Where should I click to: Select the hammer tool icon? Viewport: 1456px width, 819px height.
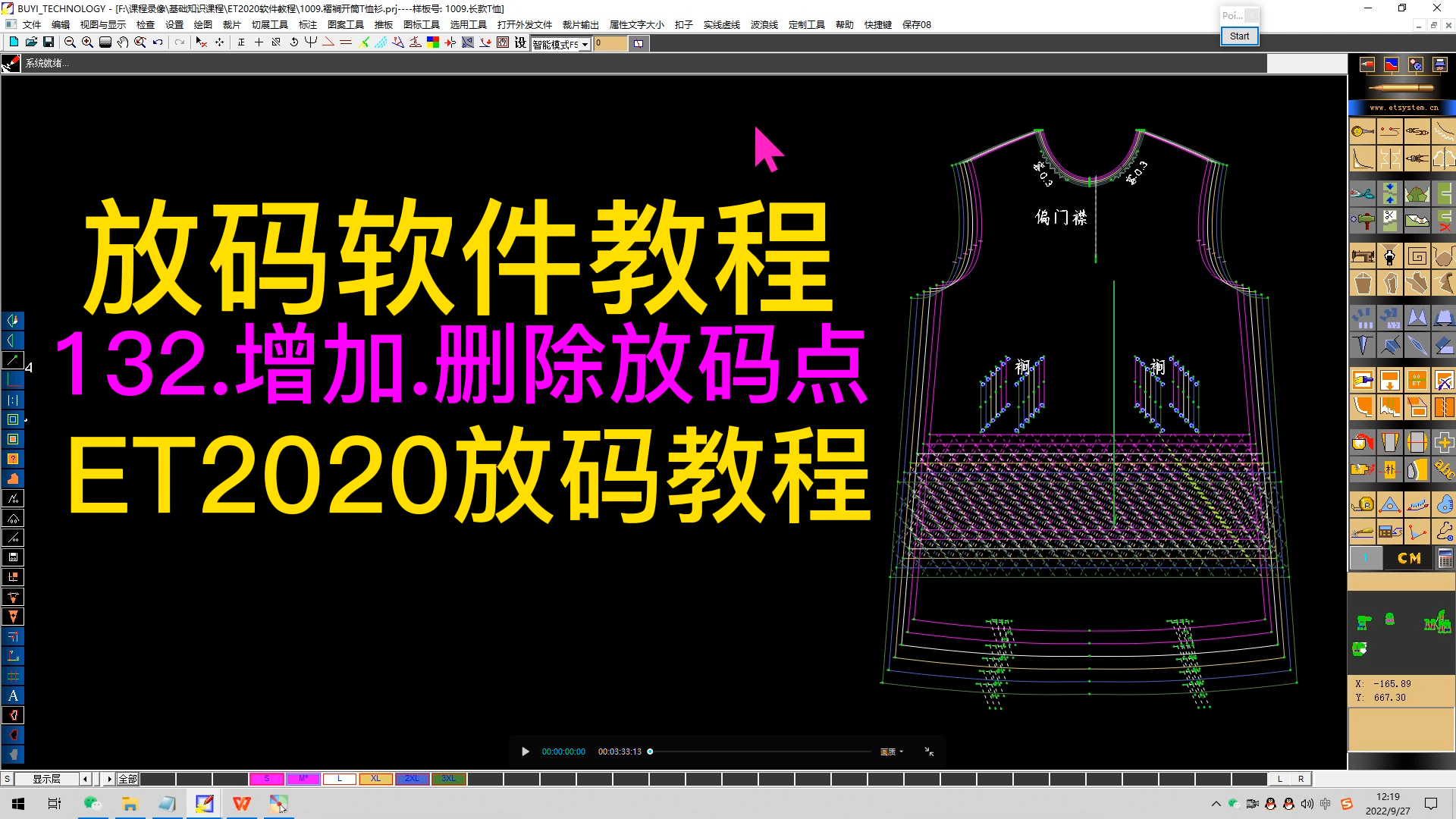tap(1362, 221)
